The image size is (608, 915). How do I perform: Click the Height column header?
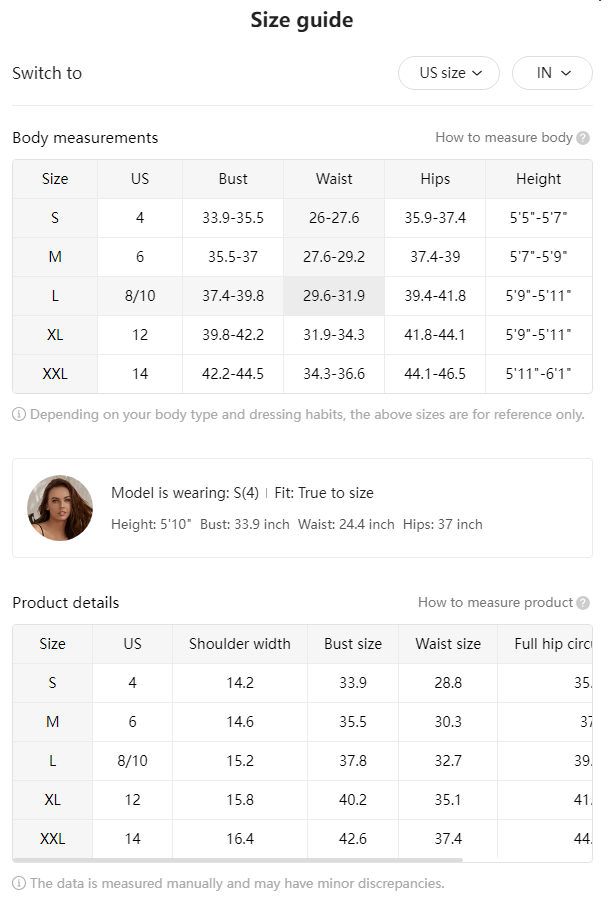(539, 179)
